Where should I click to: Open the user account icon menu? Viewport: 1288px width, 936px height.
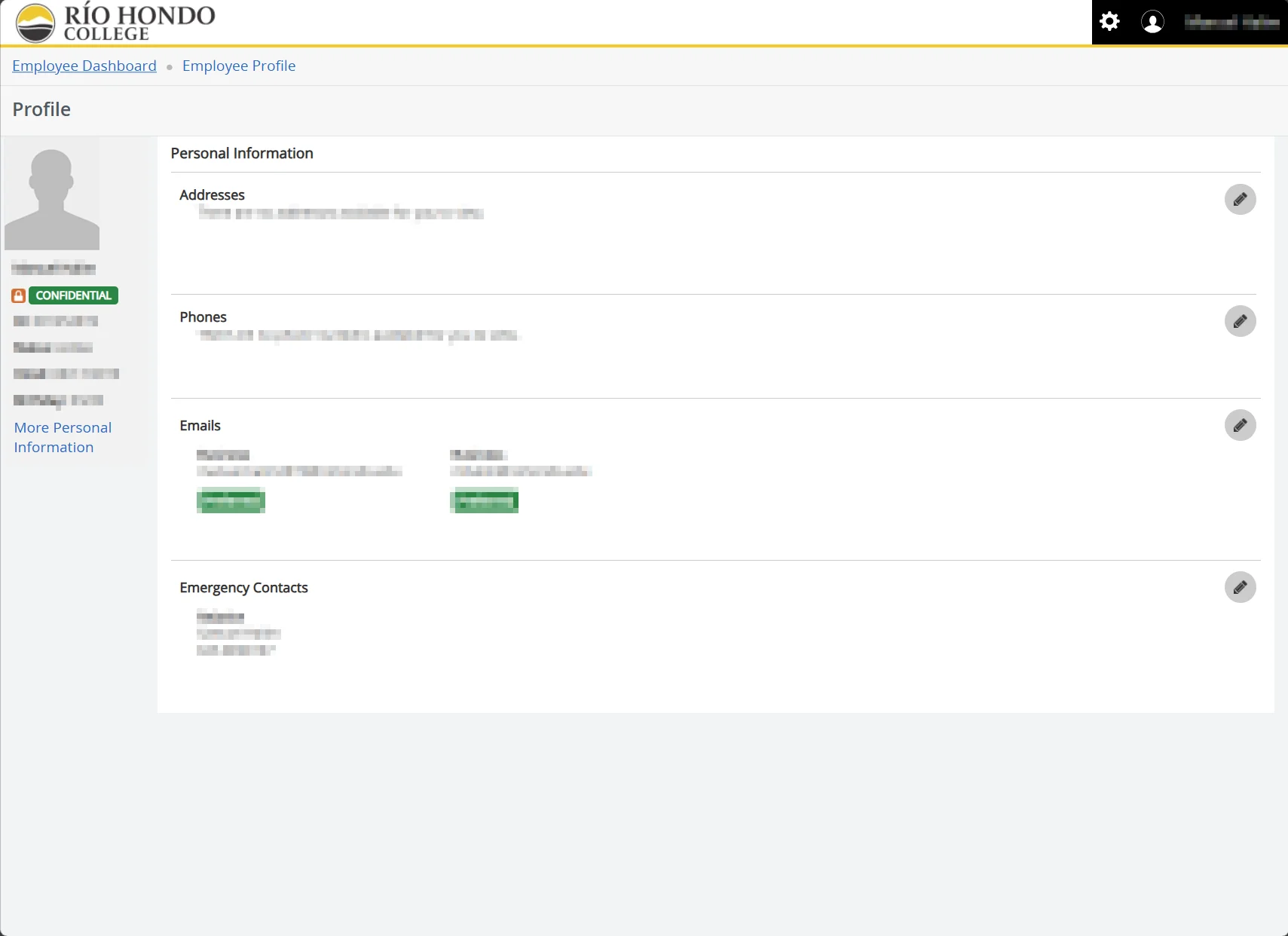coord(1152,21)
